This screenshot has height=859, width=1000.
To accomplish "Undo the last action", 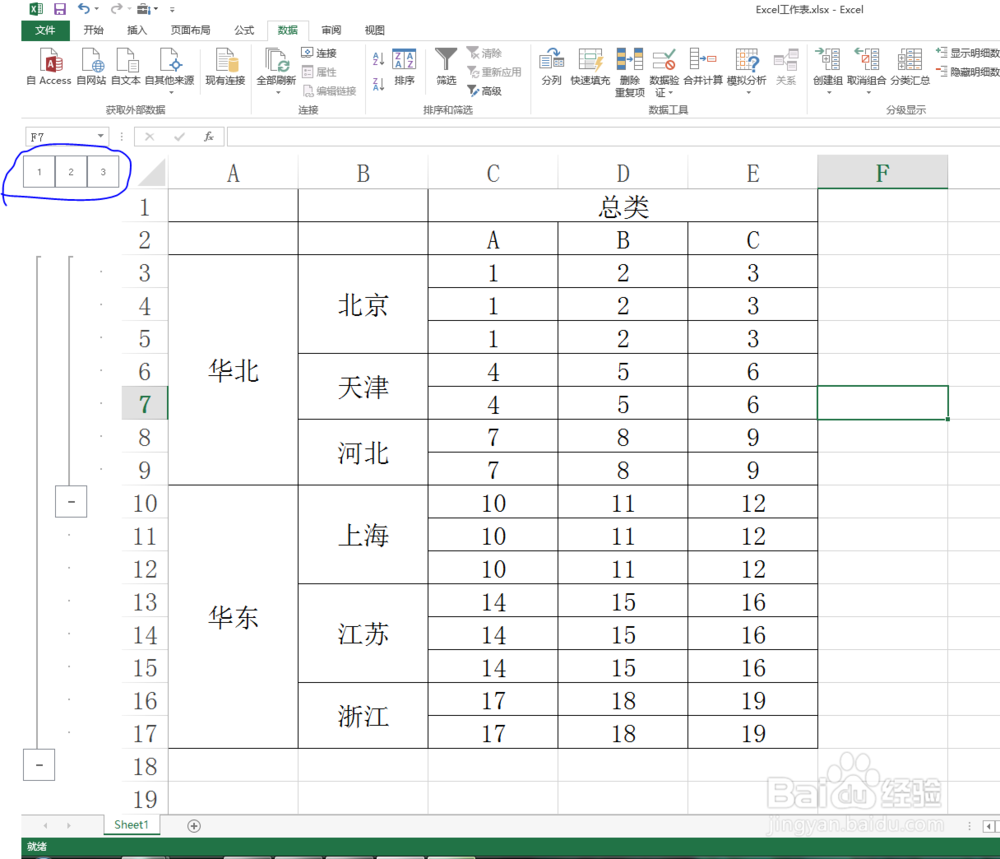I will pos(84,9).
